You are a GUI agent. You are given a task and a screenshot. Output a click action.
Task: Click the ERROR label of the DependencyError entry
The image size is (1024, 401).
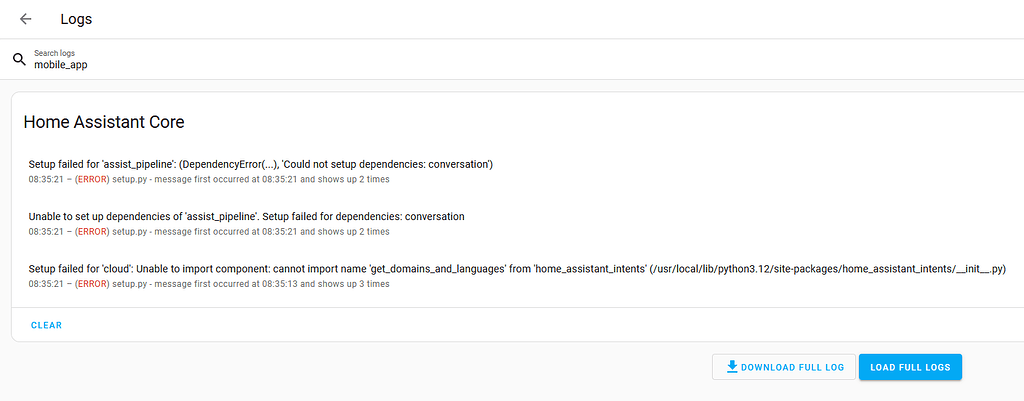point(92,180)
